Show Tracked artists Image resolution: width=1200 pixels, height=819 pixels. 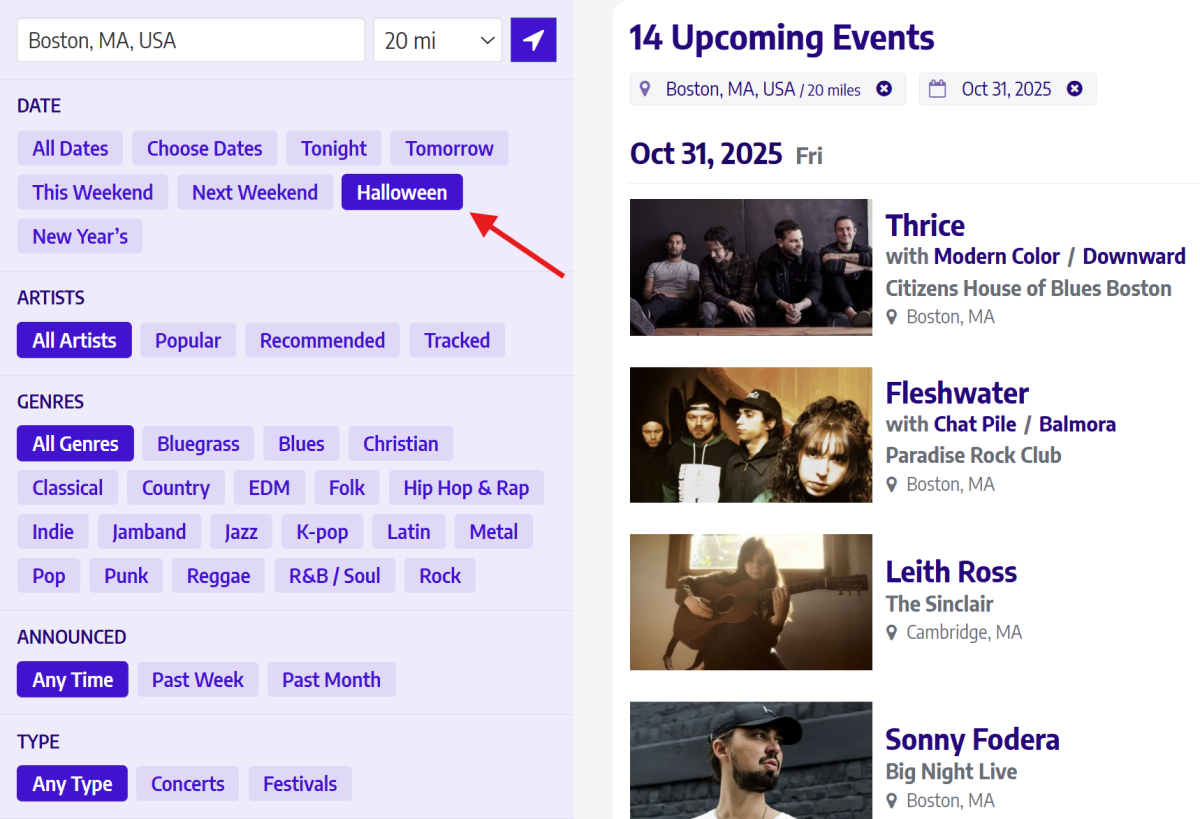point(457,340)
